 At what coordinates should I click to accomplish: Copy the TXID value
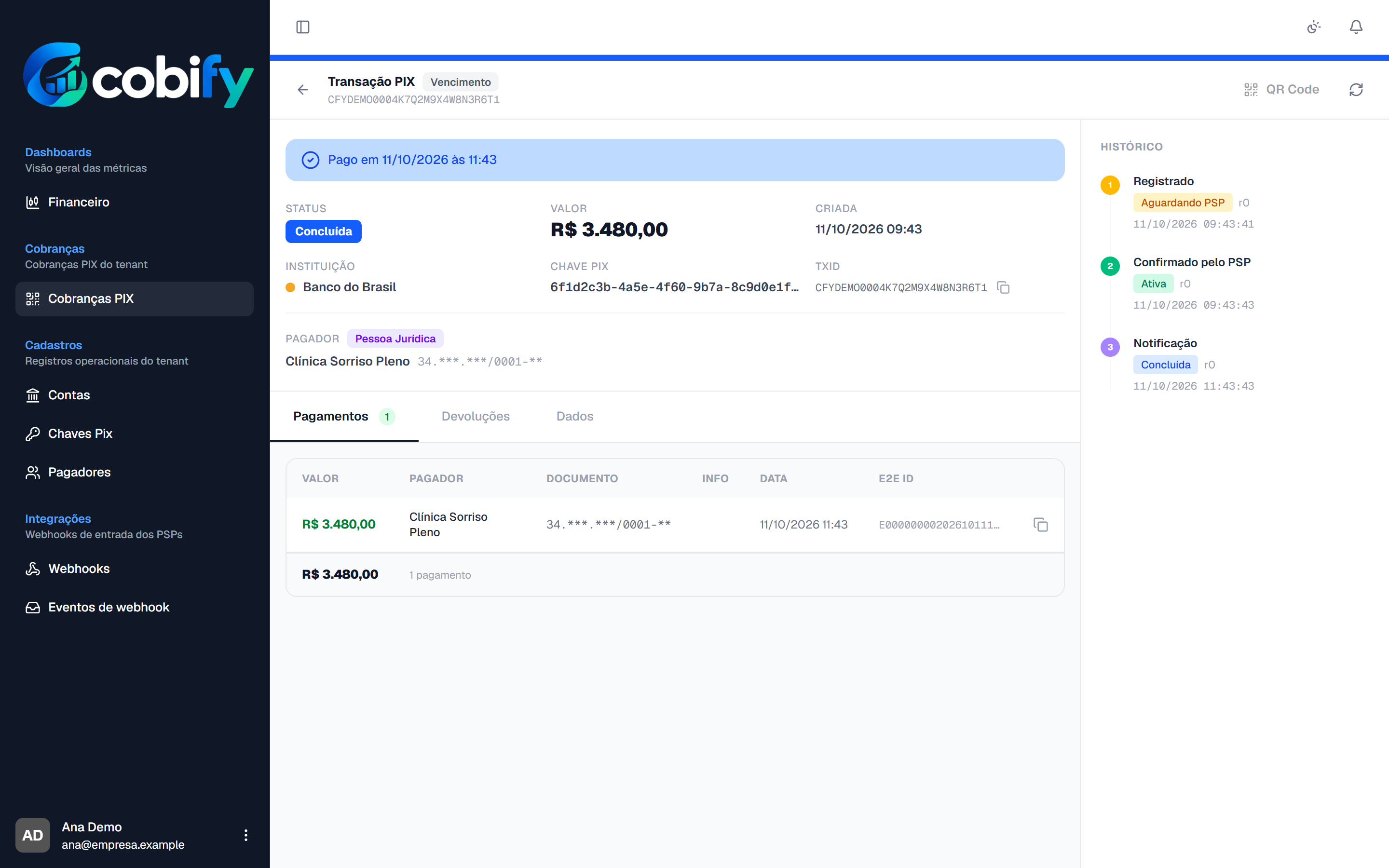tap(1003, 287)
